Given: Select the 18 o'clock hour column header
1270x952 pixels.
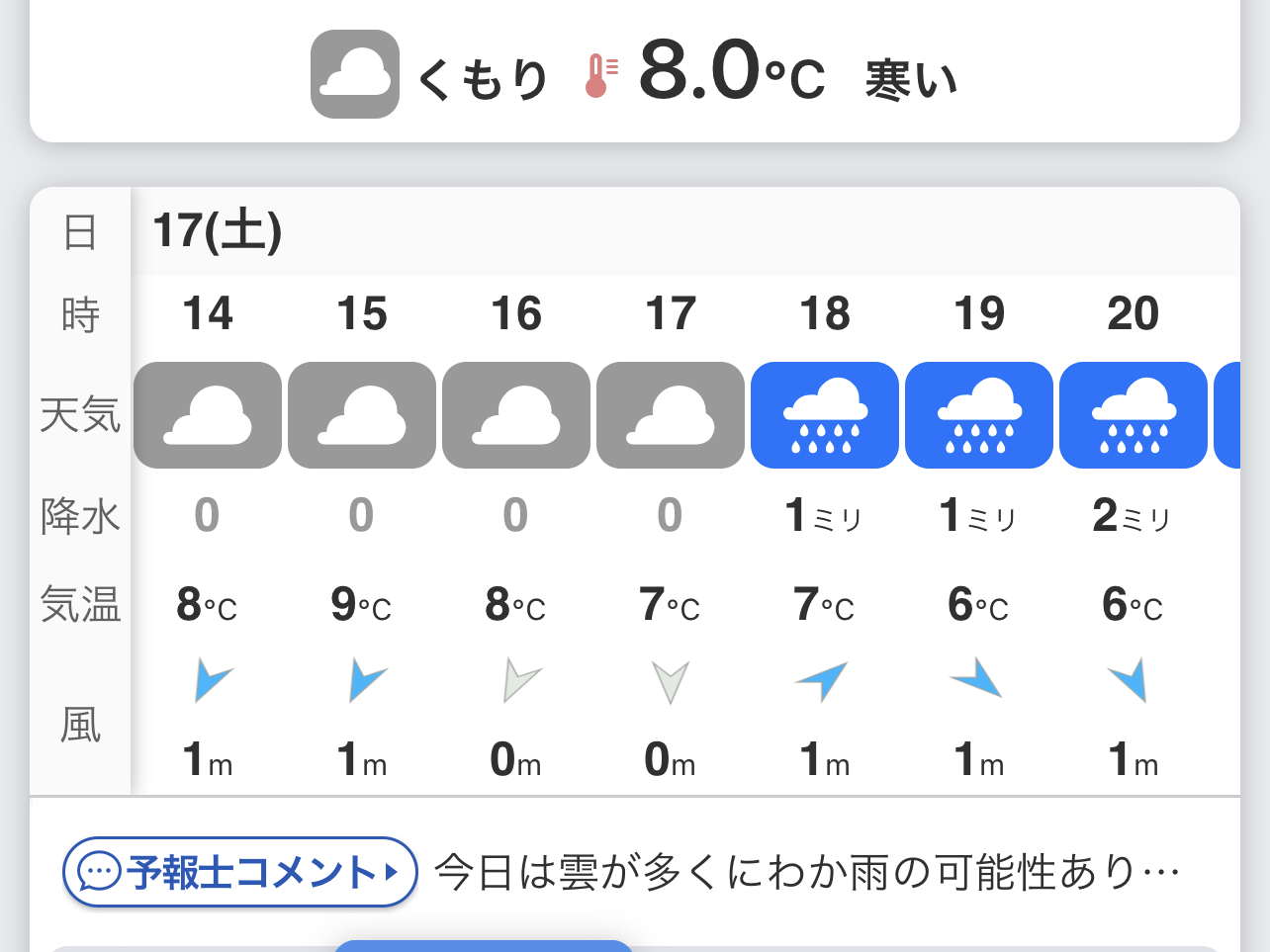Looking at the screenshot, I should coord(825,314).
